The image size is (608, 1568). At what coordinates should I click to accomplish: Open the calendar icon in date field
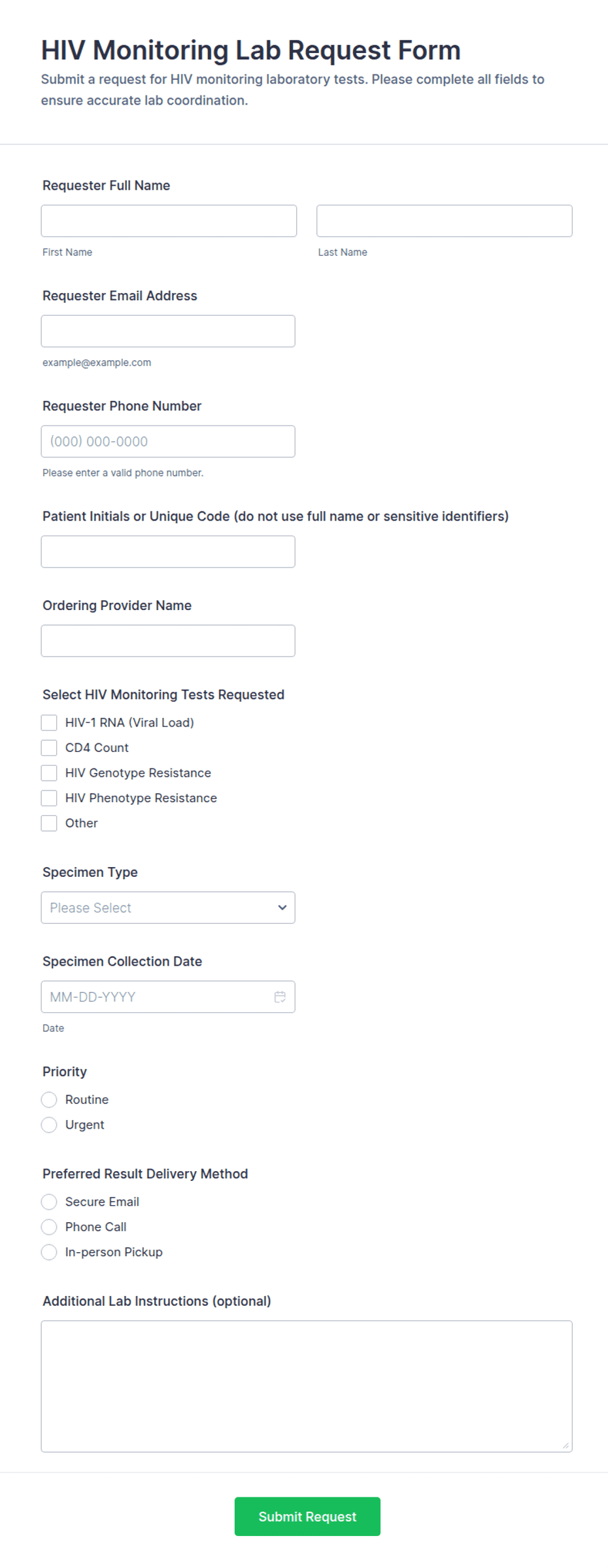point(280,997)
